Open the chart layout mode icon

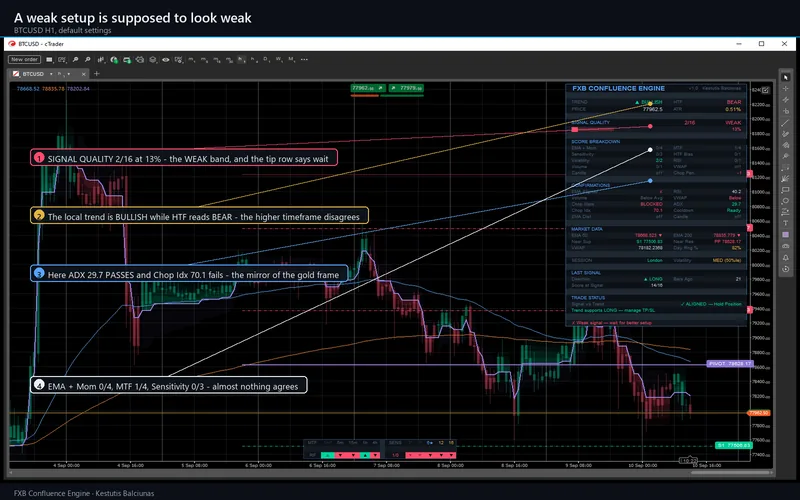click(x=49, y=60)
